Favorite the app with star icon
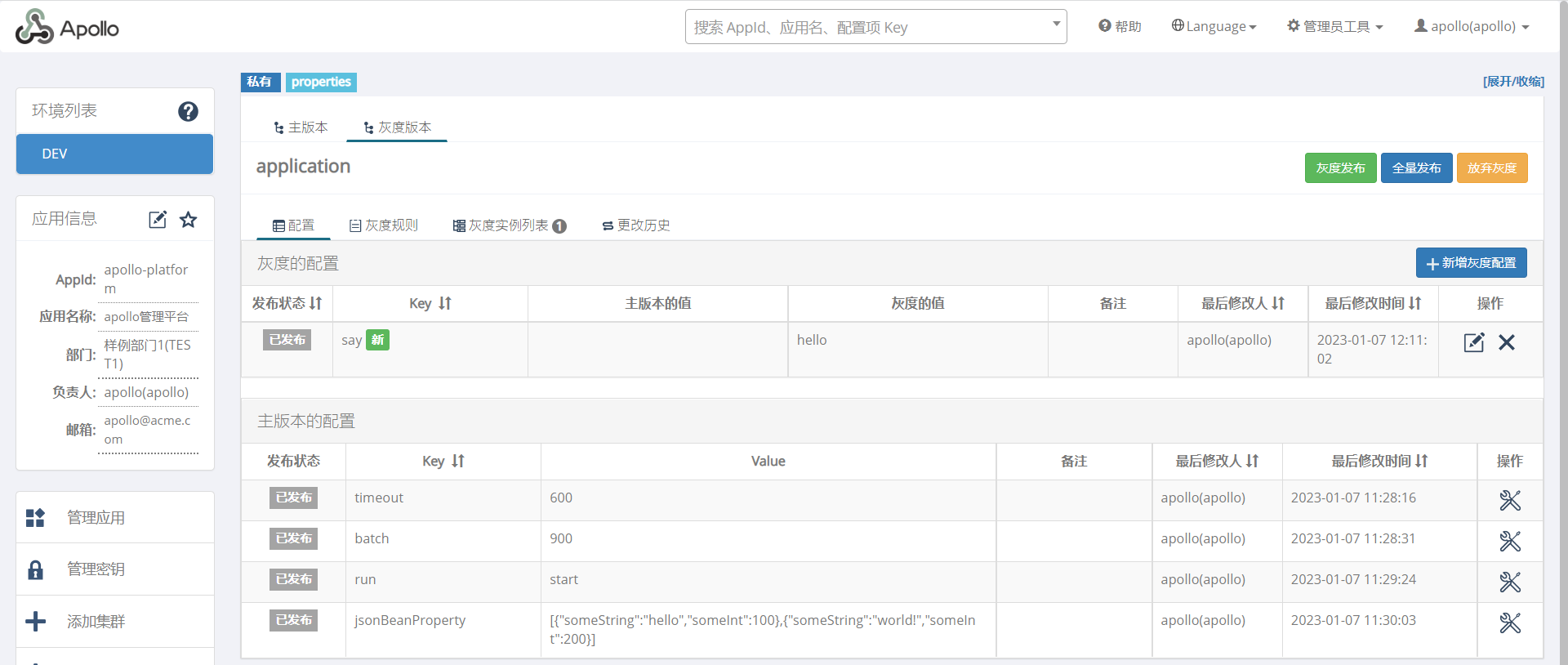Image resolution: width=1568 pixels, height=665 pixels. coord(189,219)
